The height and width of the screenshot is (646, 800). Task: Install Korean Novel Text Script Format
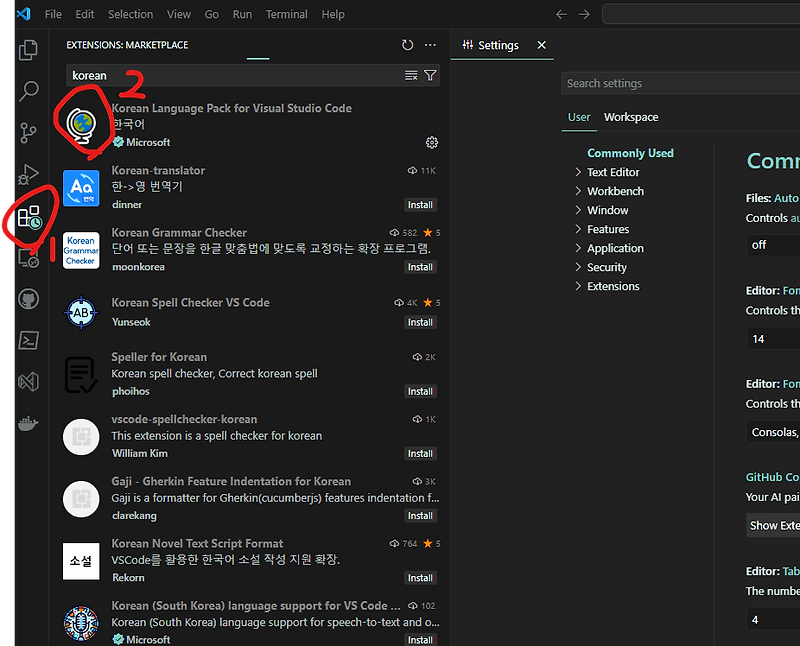tap(420, 578)
